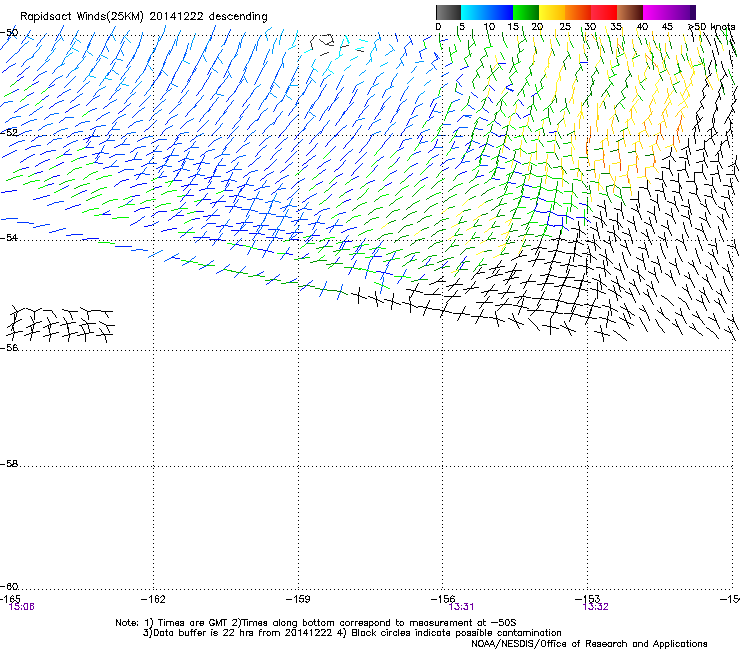Choose the brown 35-40 knots legend swatch
Viewport: 740px width, 650px height.
[630, 12]
